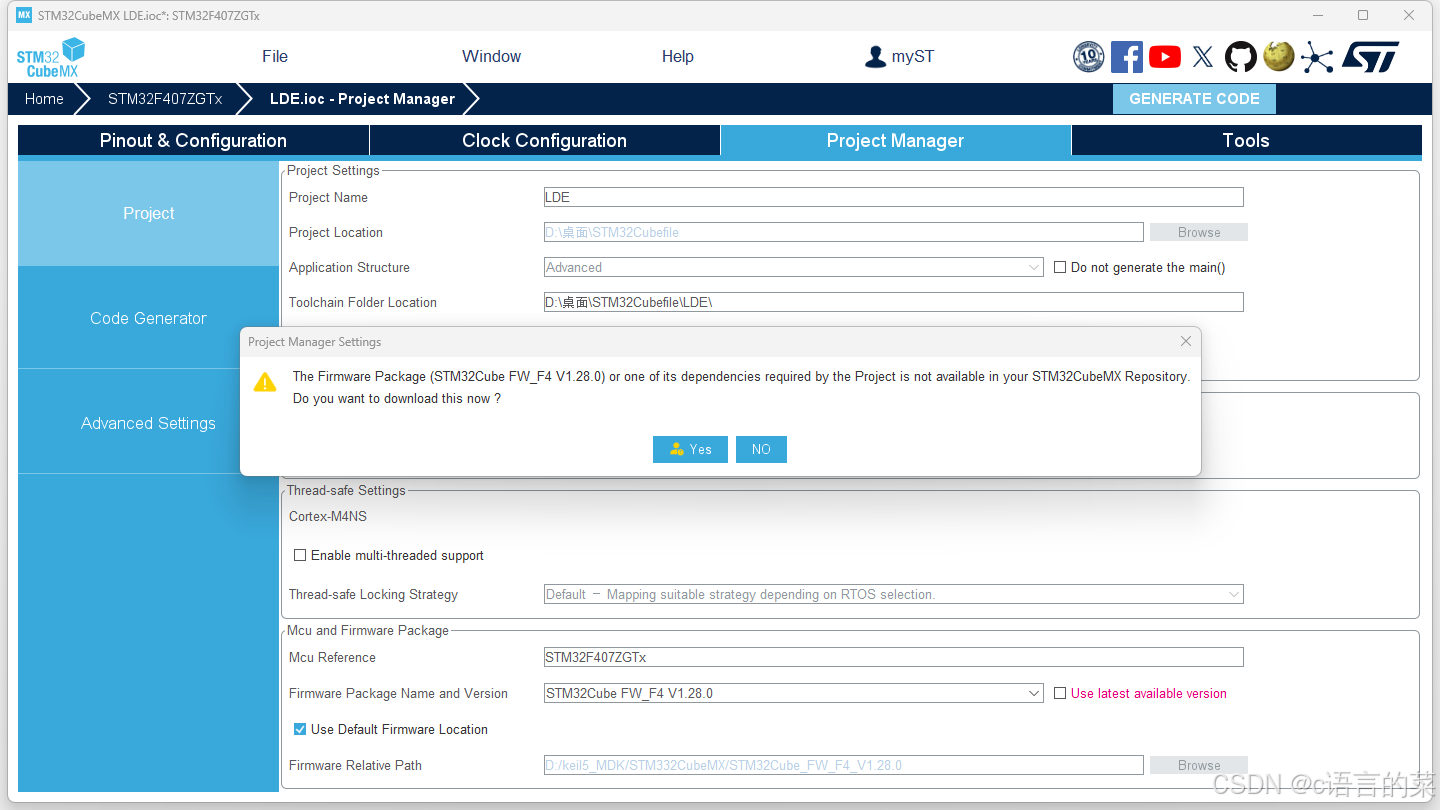1440x810 pixels.
Task: Click LDE.ioc - Project Manager breadcrumb
Action: [x=362, y=99]
